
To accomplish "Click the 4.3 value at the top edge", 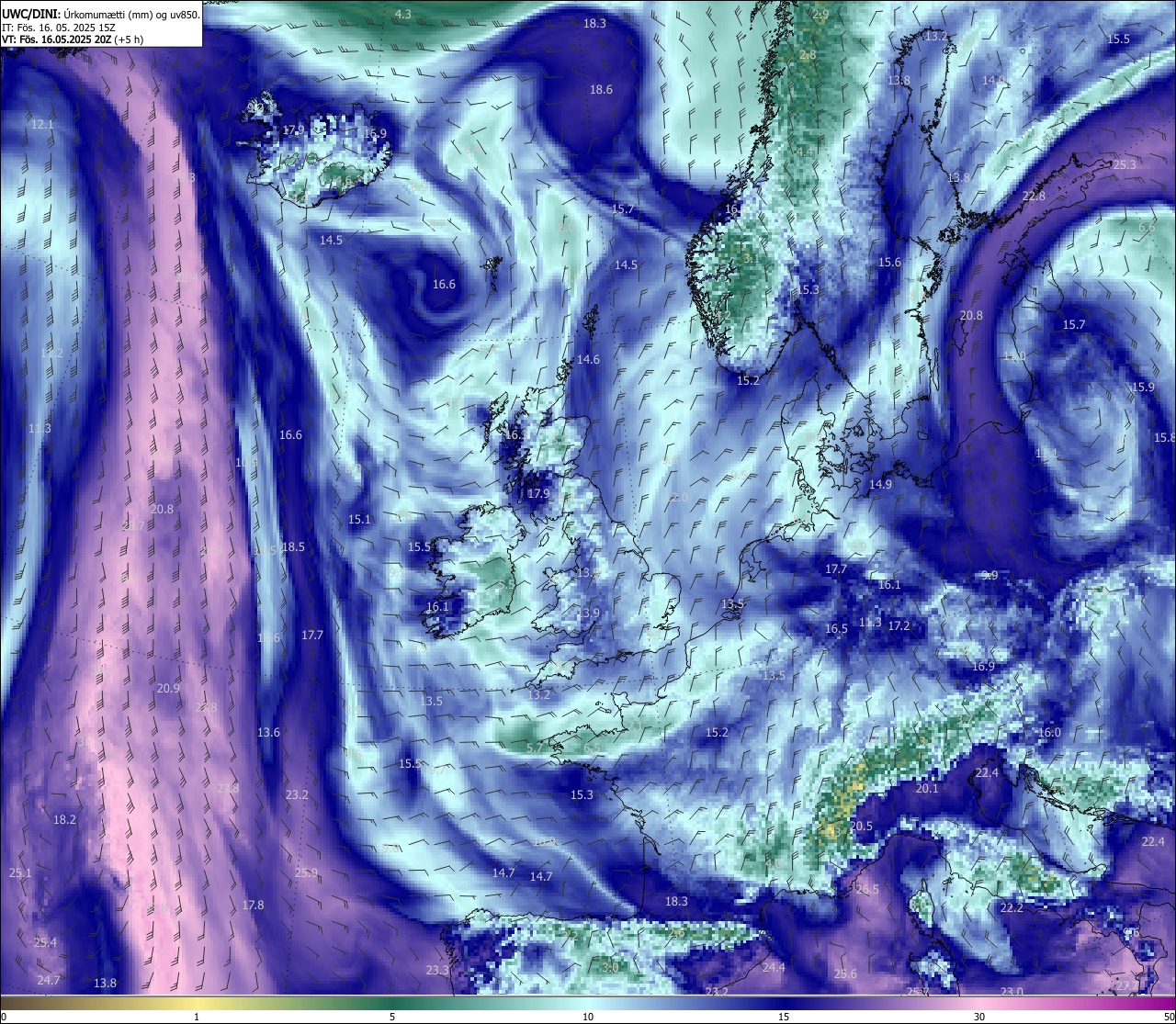I will (402, 14).
